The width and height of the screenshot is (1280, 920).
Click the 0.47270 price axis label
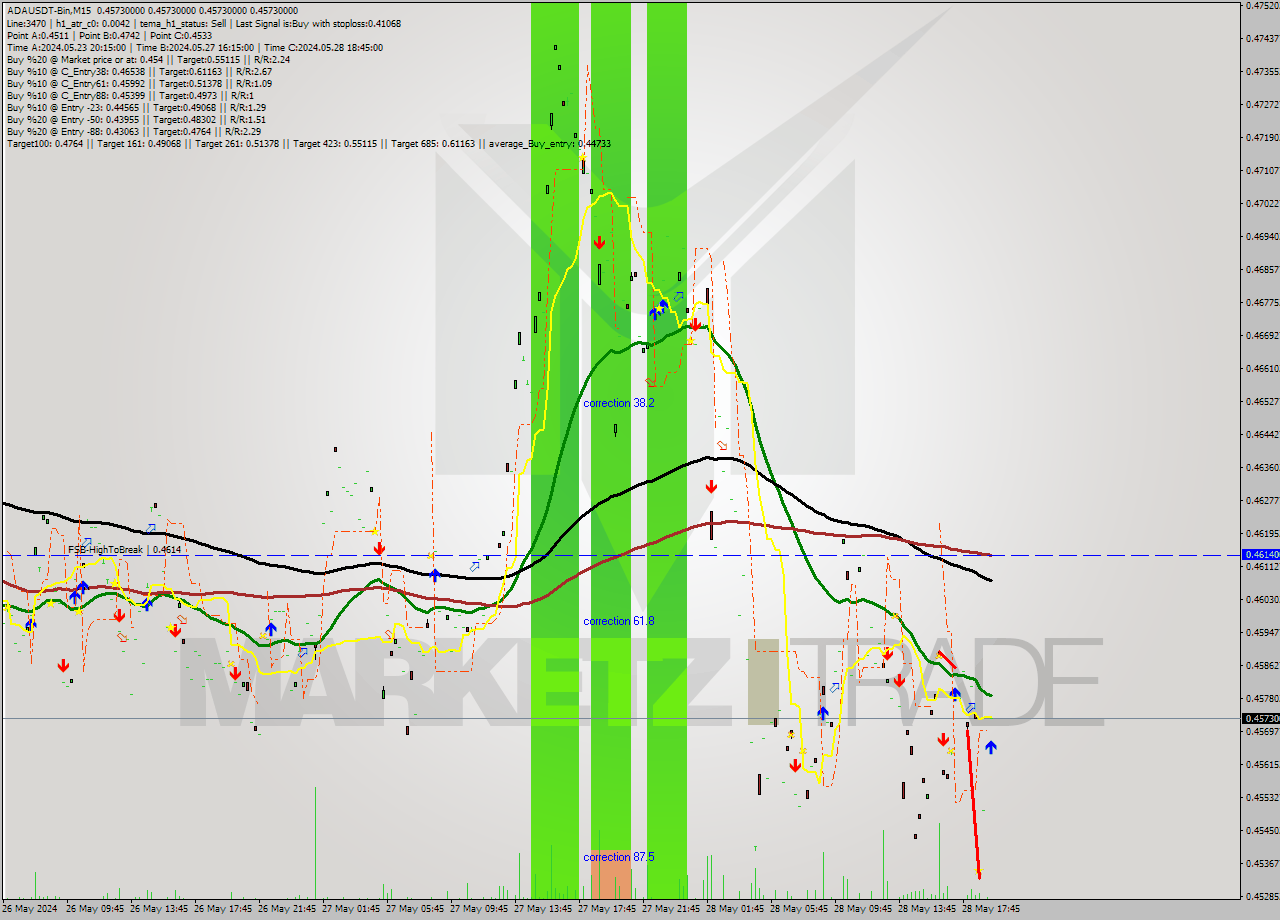click(x=1261, y=104)
